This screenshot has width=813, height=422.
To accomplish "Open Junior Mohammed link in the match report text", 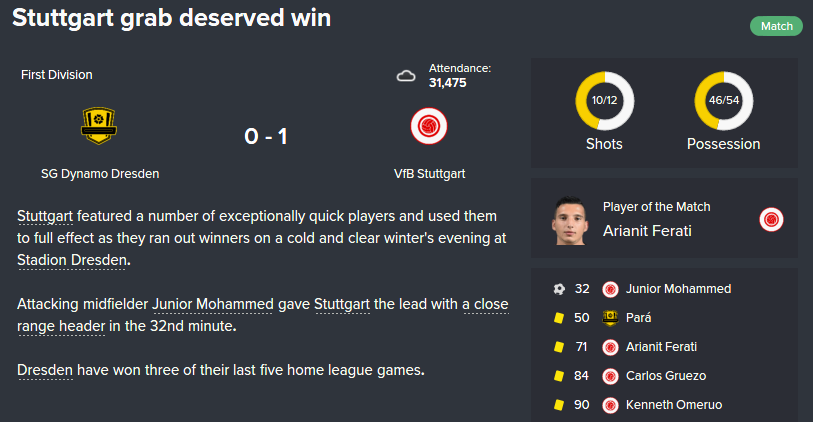I will 213,304.
